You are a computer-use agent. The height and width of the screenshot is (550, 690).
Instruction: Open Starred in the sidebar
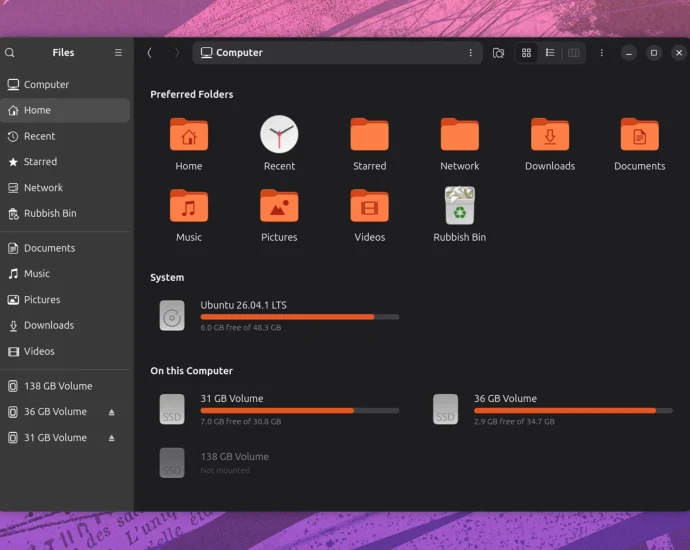65,161
